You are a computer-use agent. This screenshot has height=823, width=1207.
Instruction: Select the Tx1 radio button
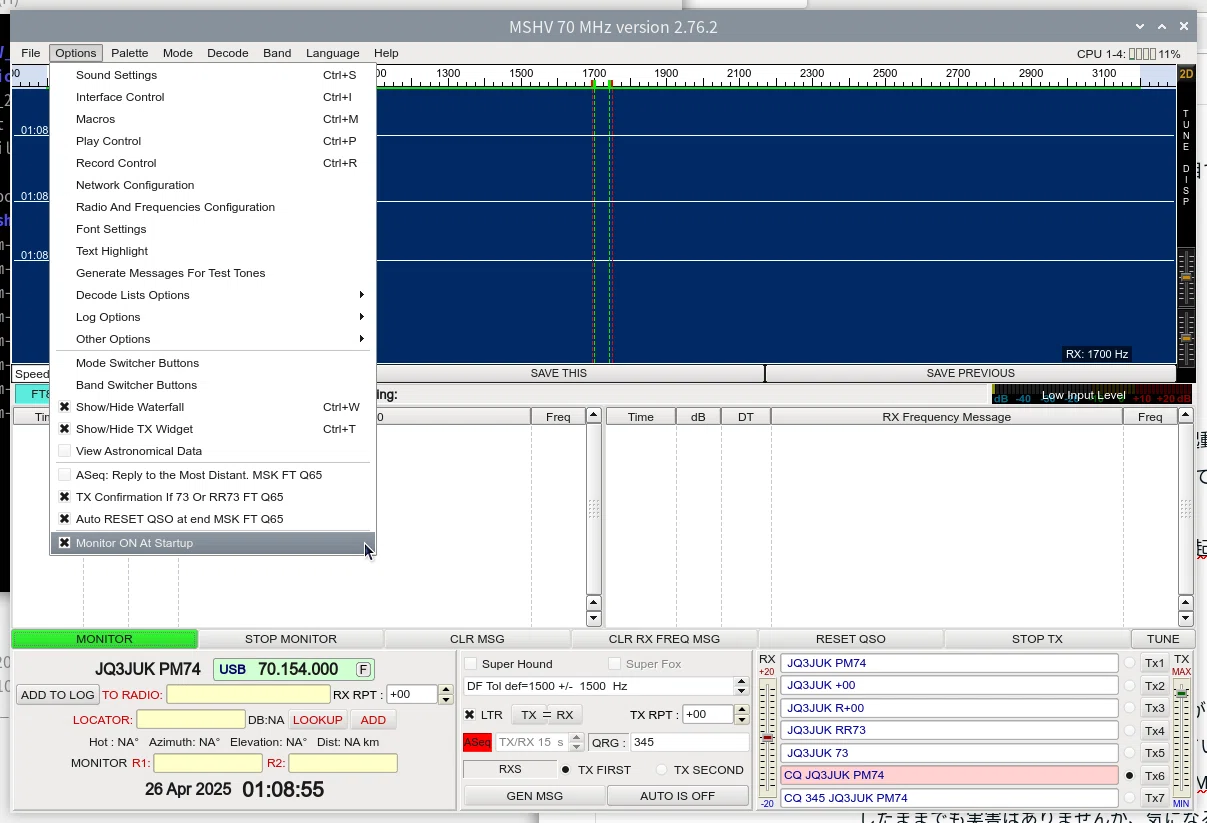pyautogui.click(x=1130, y=663)
